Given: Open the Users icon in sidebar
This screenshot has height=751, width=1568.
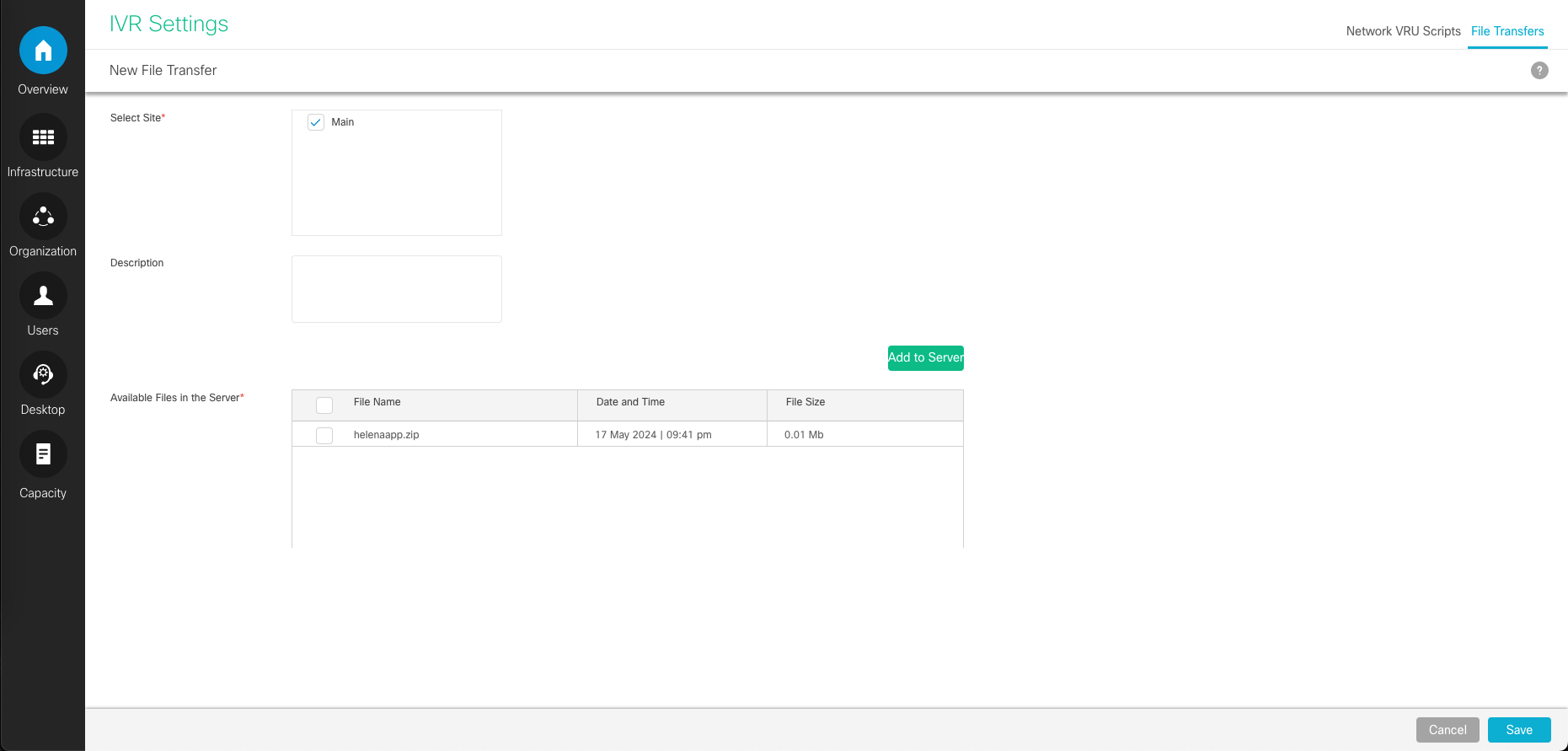Looking at the screenshot, I should point(43,296).
